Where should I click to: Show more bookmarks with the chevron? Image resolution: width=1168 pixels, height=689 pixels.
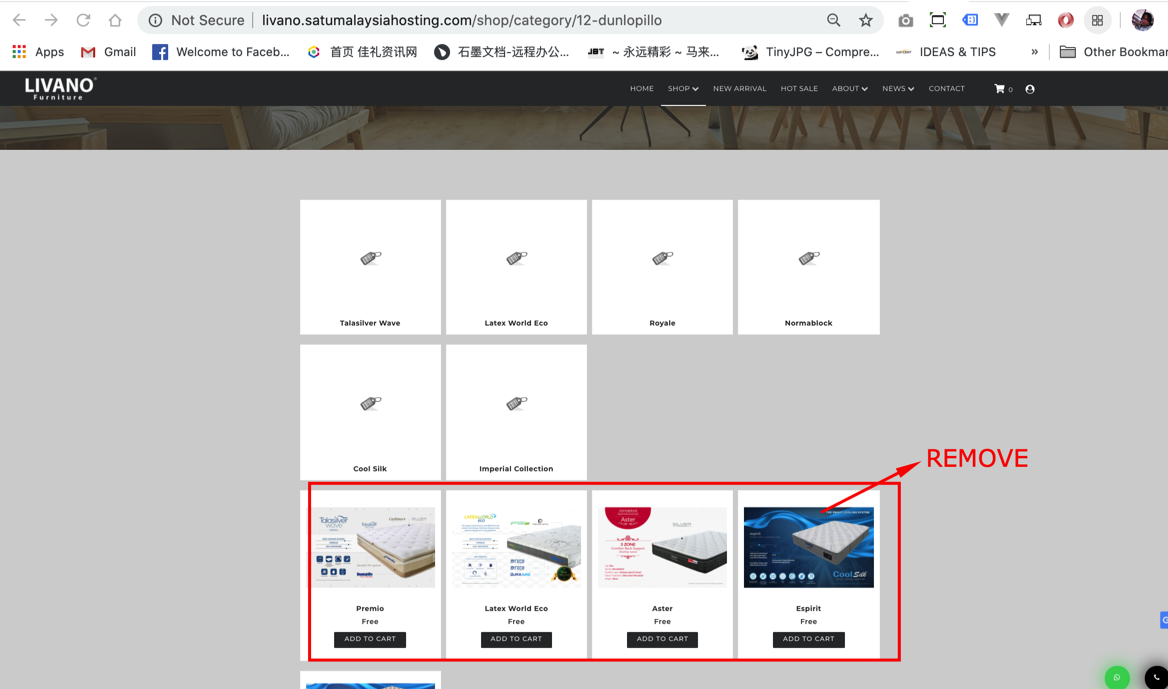(x=1034, y=51)
